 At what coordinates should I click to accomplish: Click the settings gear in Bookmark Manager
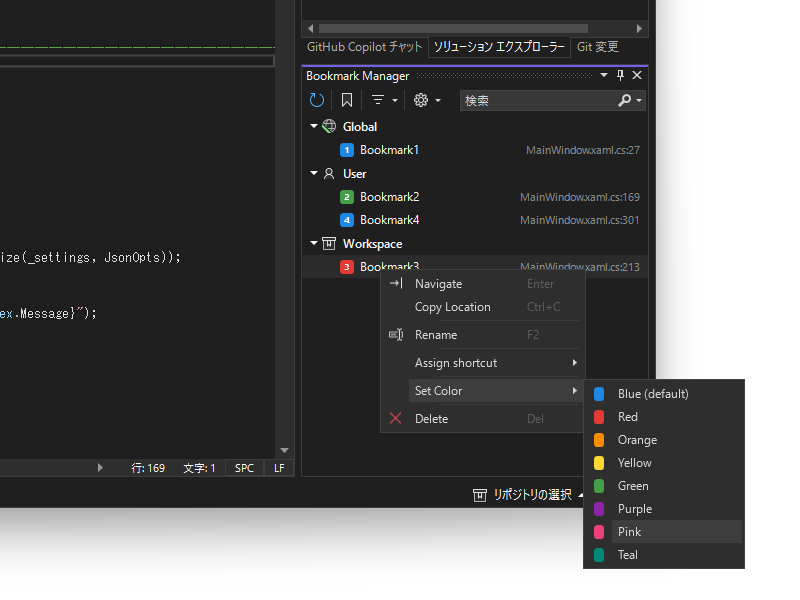click(x=421, y=99)
